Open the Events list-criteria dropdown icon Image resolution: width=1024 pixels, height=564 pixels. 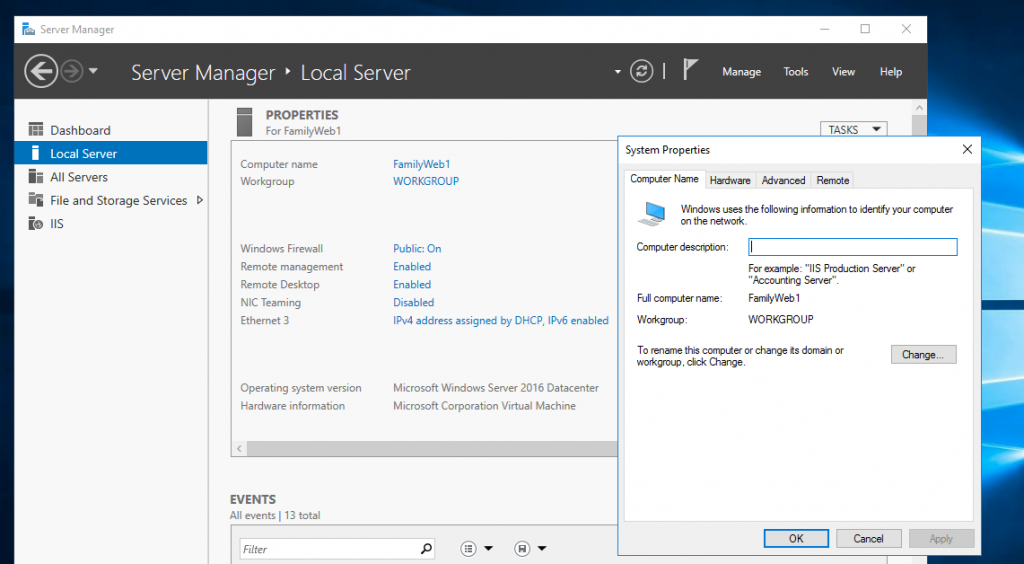tap(476, 549)
